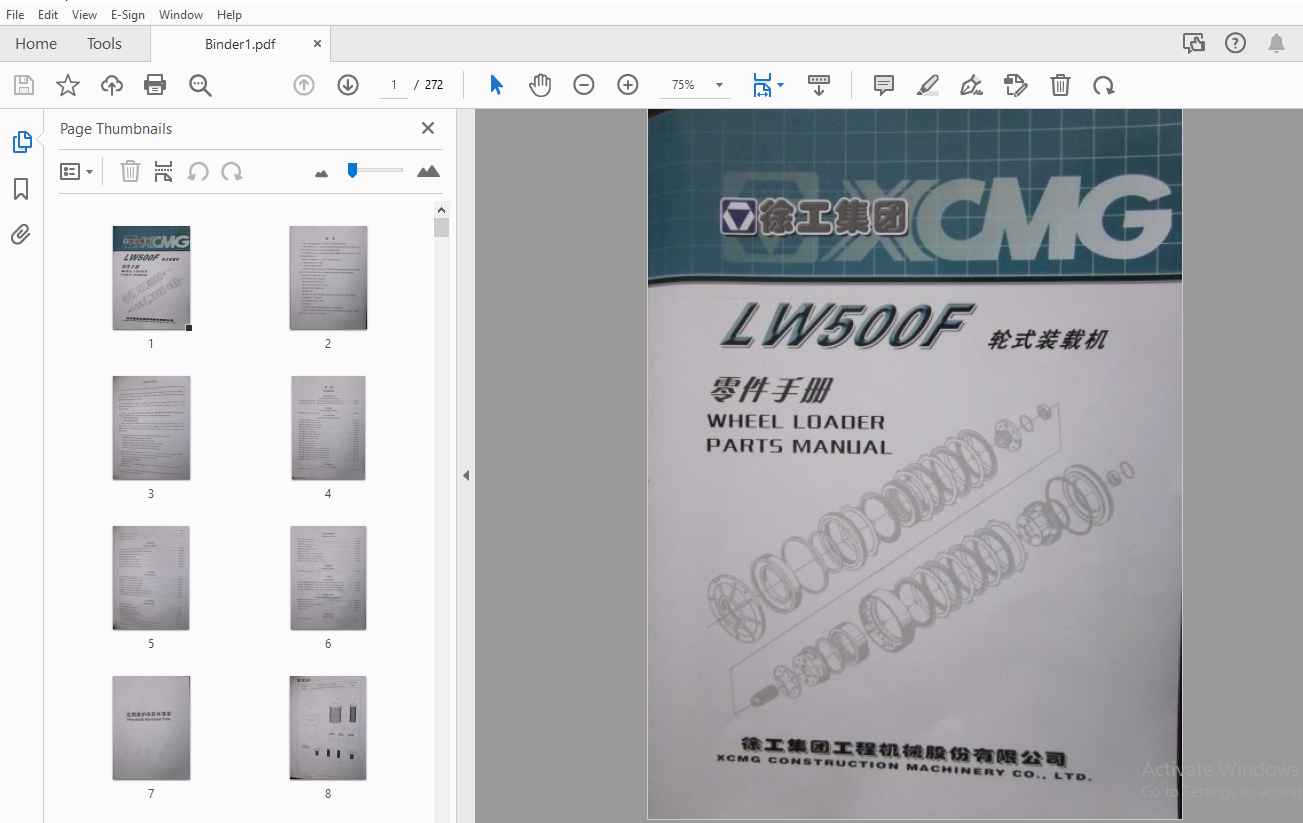
Task: Zoom out with the minus circle icon
Action: 584,85
